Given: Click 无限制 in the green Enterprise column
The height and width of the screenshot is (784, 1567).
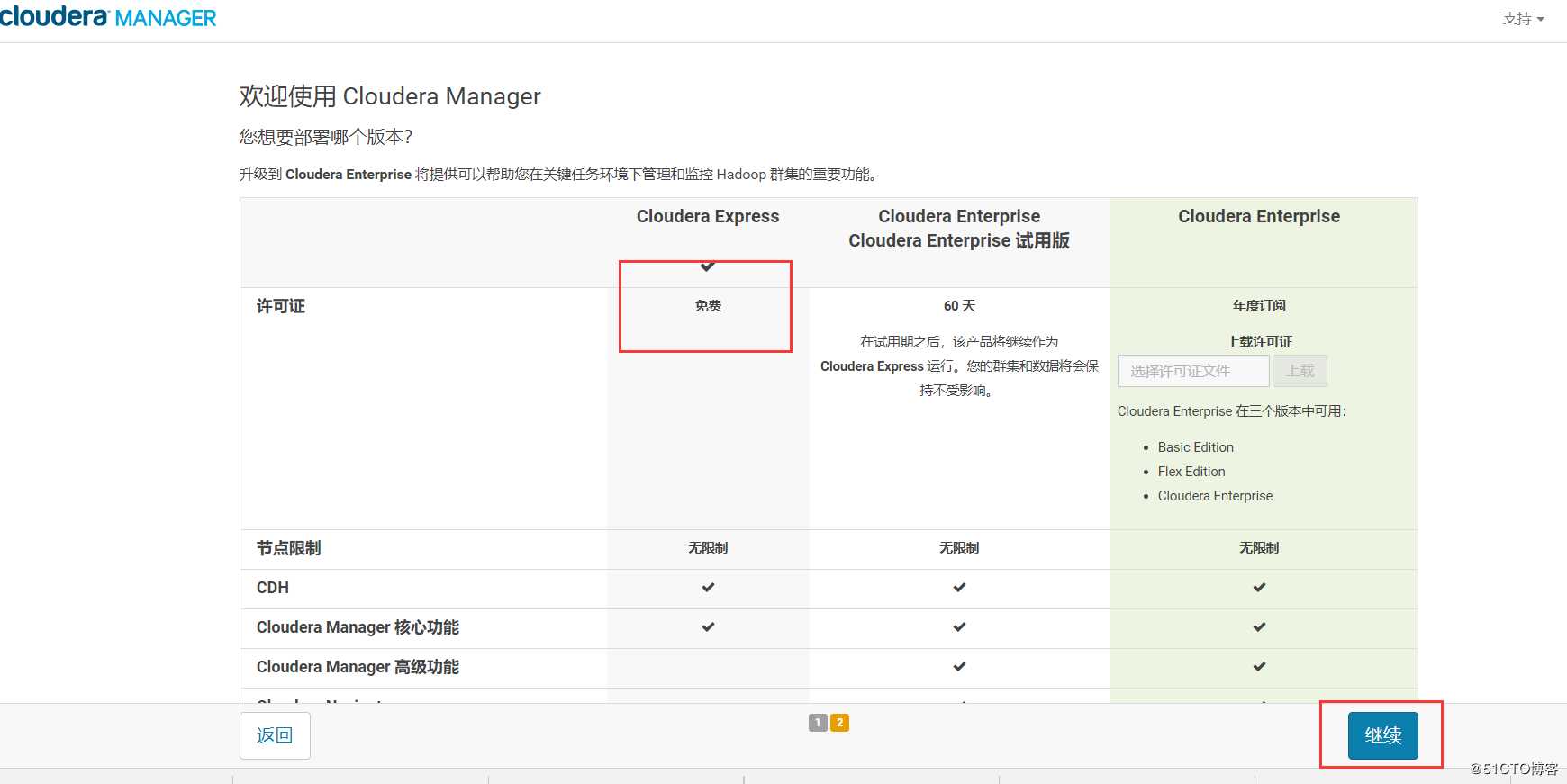Looking at the screenshot, I should [1259, 548].
